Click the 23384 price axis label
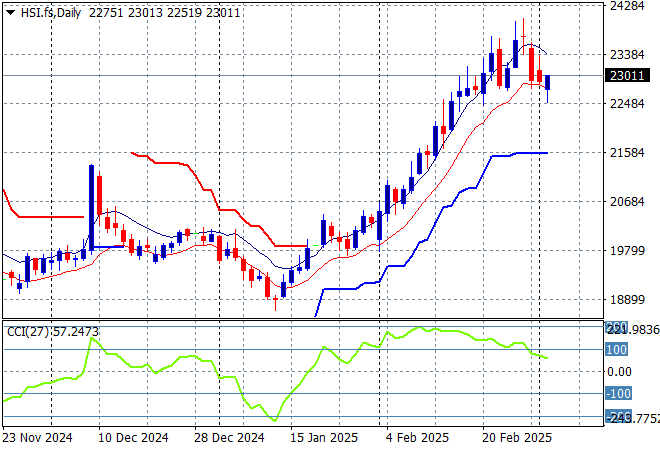 [x=626, y=55]
